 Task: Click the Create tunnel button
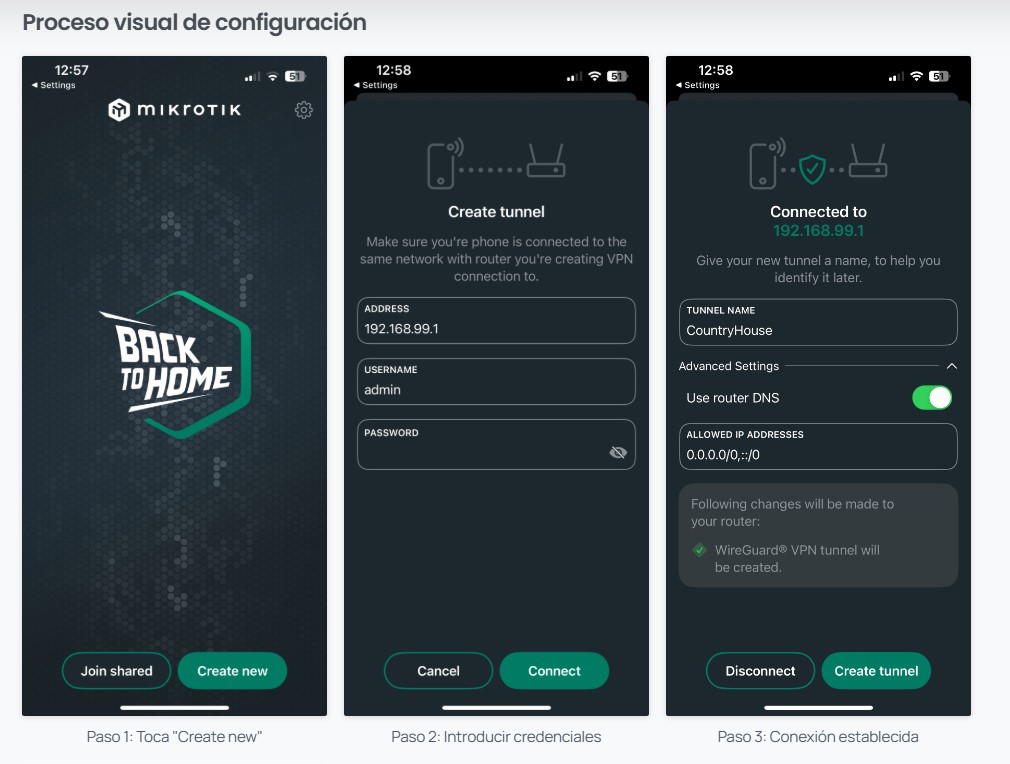click(x=877, y=671)
